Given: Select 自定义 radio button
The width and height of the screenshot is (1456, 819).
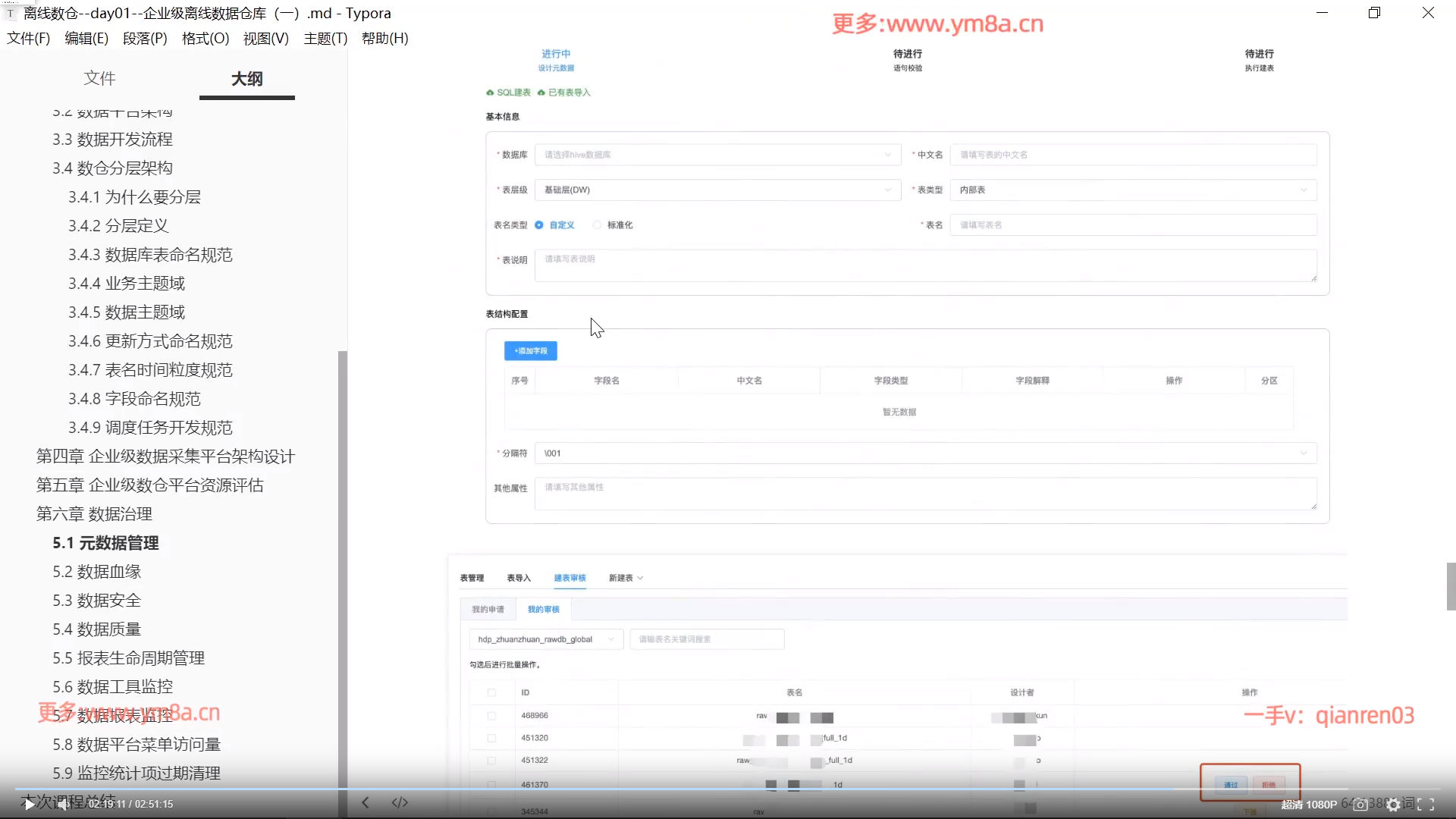Looking at the screenshot, I should [539, 225].
